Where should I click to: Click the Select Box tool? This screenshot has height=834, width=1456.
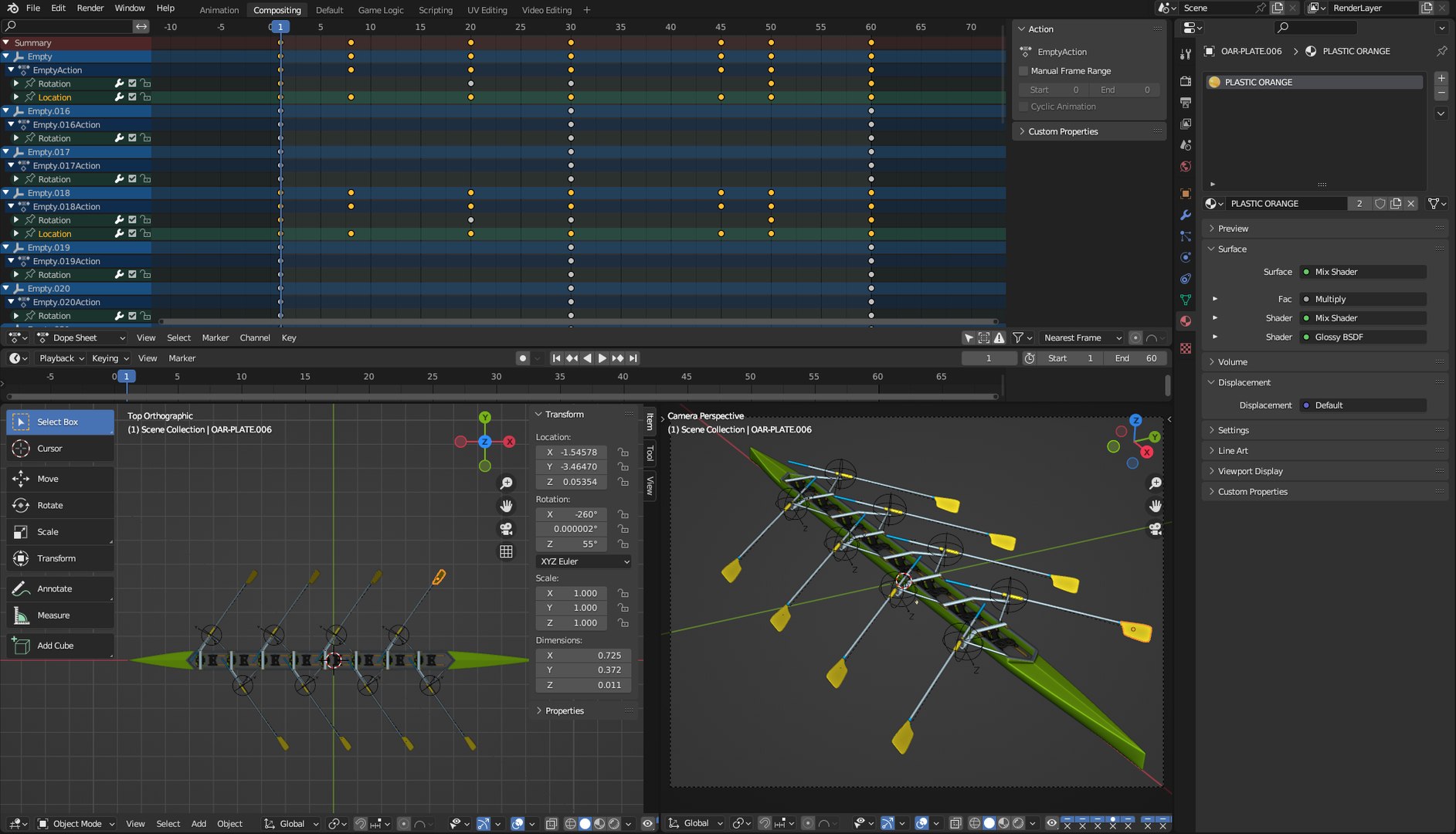pyautogui.click(x=60, y=422)
